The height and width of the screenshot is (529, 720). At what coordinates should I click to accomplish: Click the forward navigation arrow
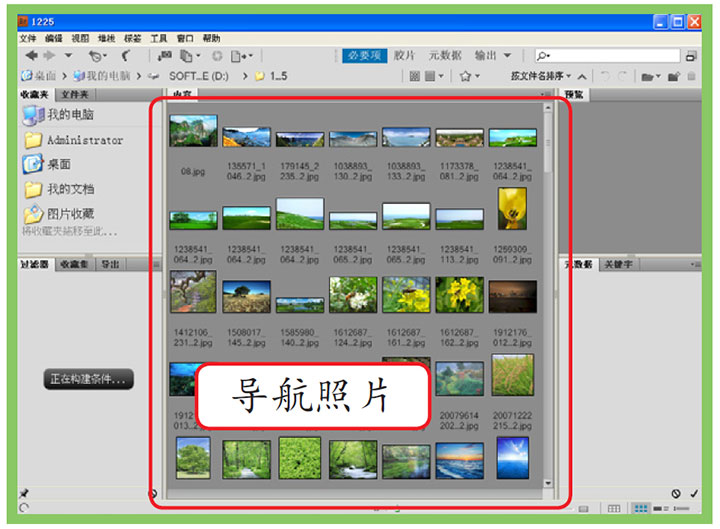50,56
